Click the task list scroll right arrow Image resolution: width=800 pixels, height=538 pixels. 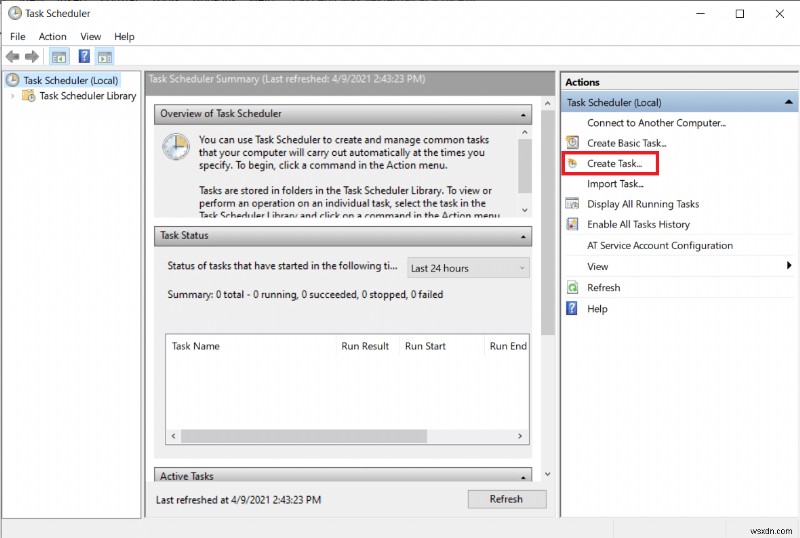click(520, 436)
